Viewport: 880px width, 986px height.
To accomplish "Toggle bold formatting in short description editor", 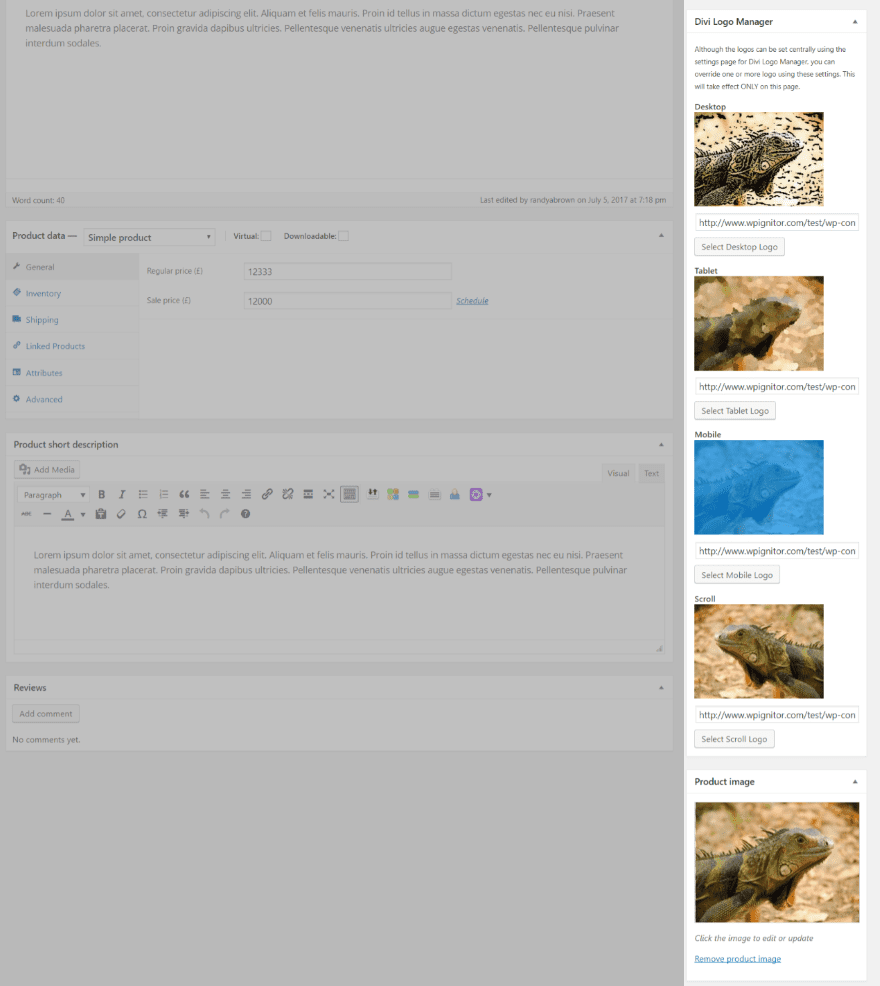I will 102,494.
